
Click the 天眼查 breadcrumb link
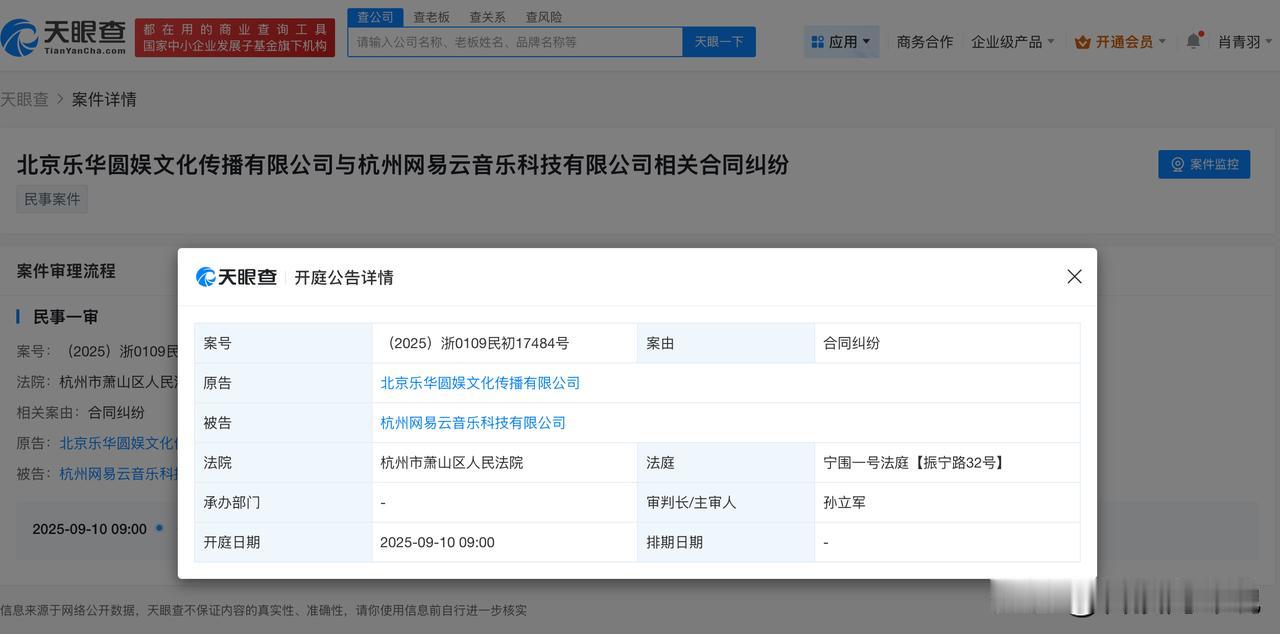click(24, 99)
